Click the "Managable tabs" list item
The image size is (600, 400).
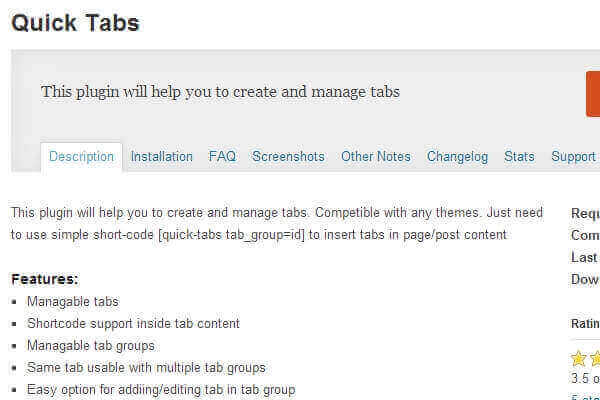tap(72, 301)
